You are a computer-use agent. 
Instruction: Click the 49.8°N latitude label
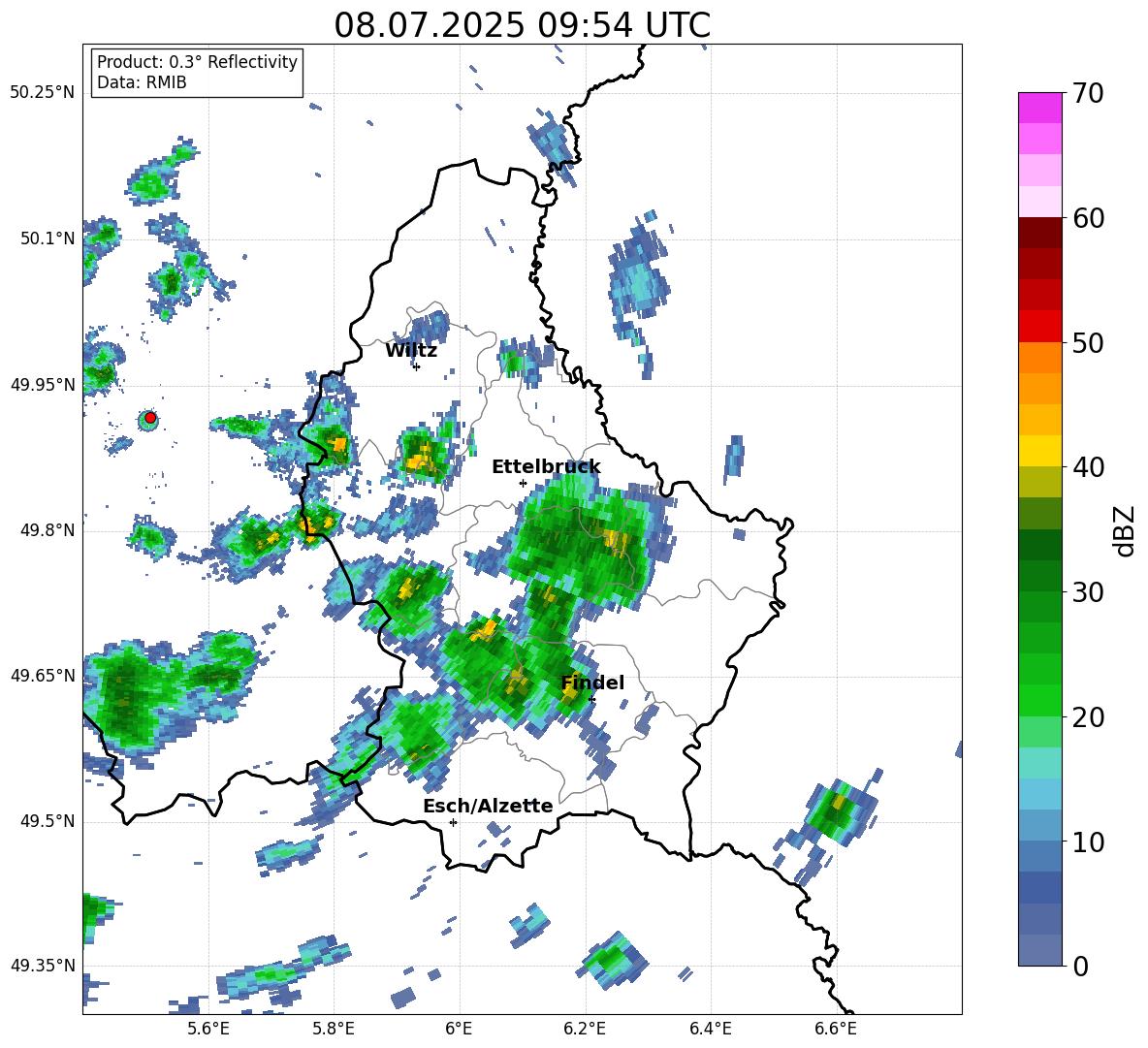point(48,530)
